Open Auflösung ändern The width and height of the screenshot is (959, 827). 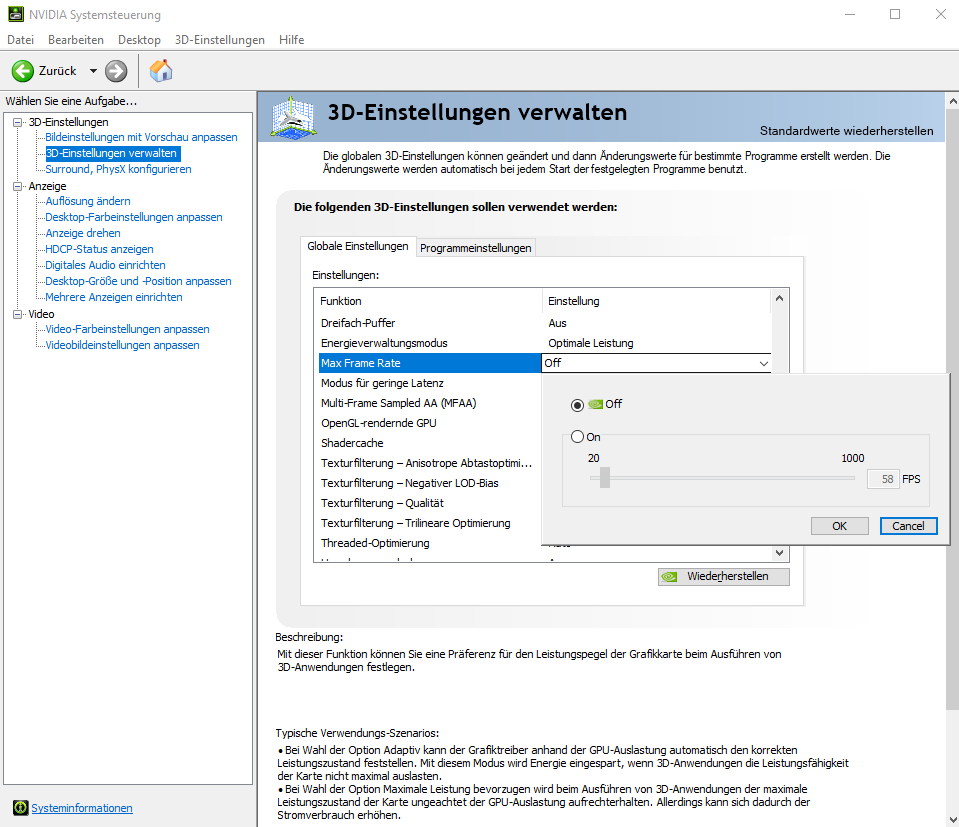pos(87,201)
